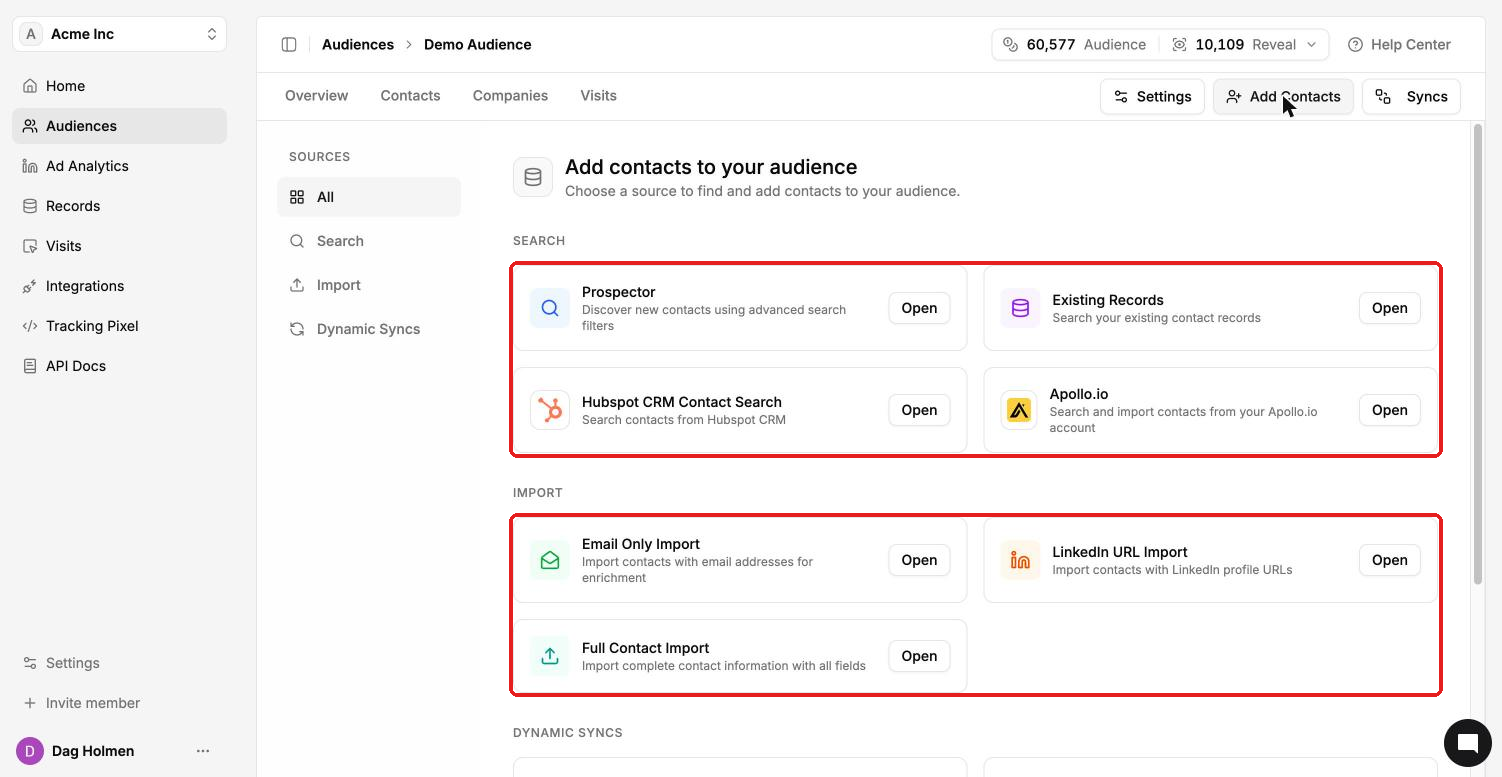
Task: Click the Prospector magnifier icon
Action: (x=550, y=308)
